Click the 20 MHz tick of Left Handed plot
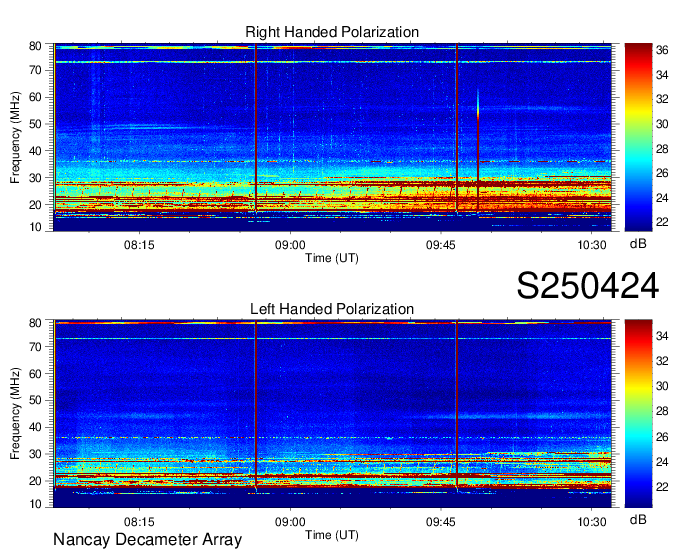Screen dimensions: 680x552 36,481
